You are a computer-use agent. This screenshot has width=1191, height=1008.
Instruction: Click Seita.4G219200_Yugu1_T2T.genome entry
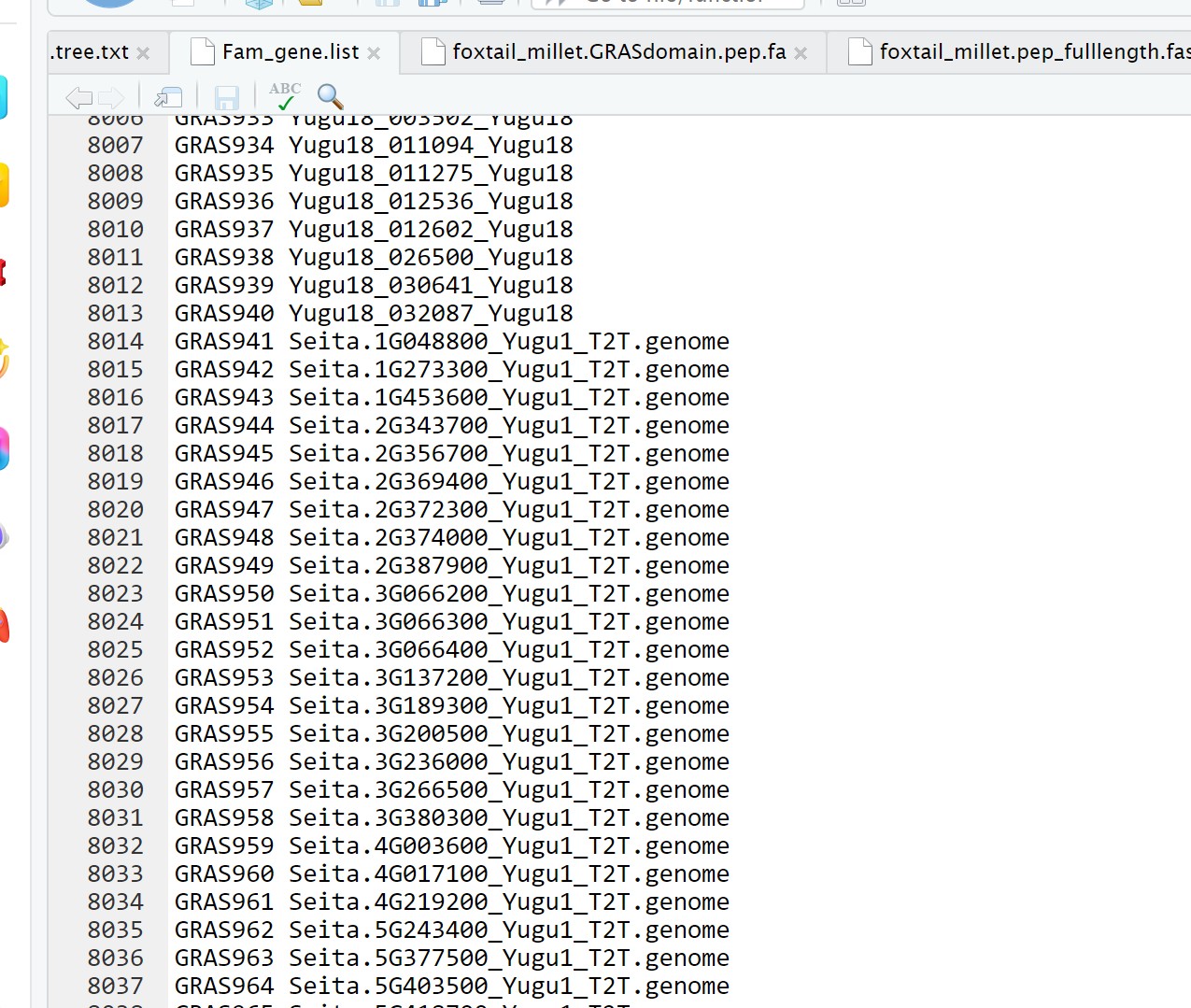(509, 902)
